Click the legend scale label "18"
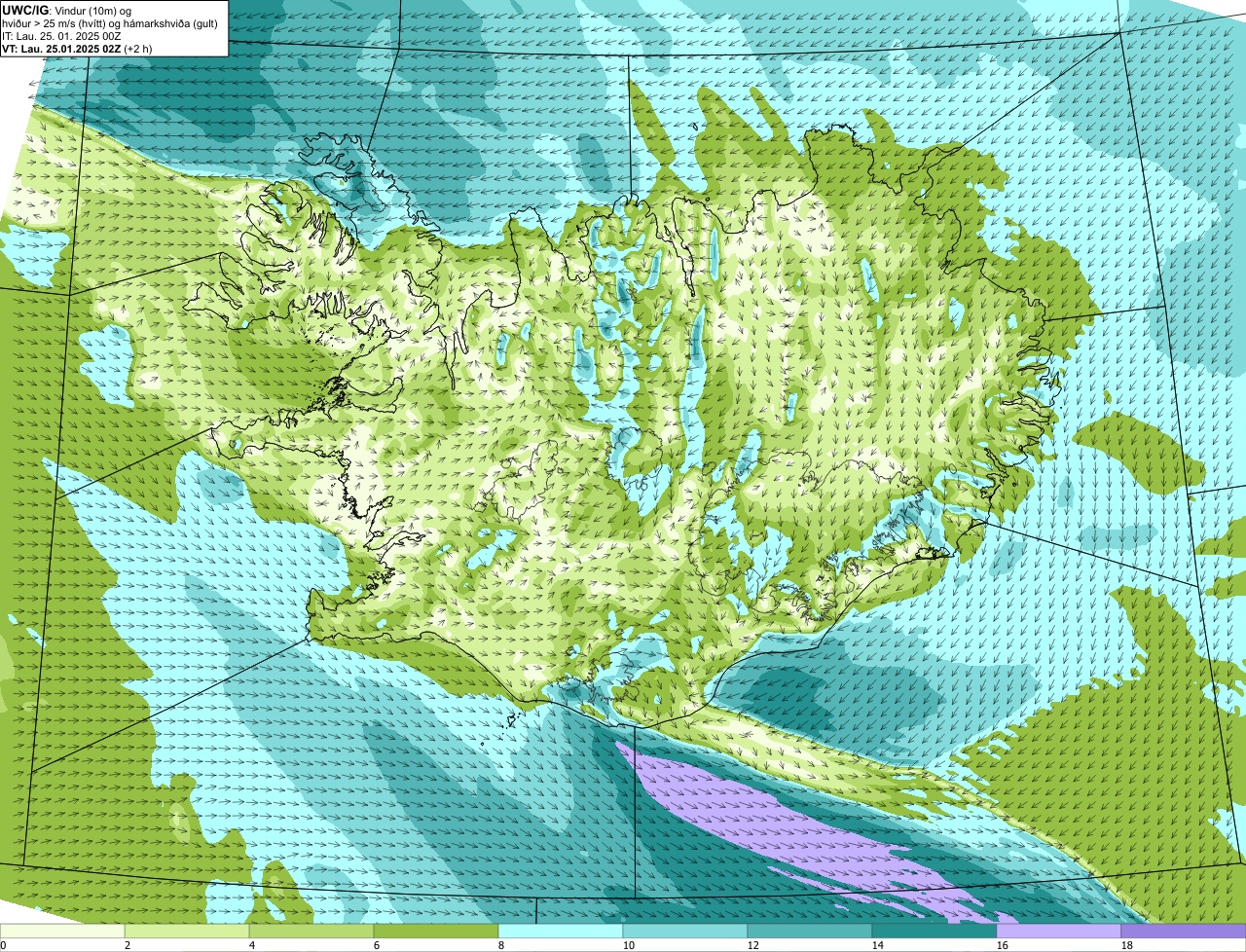 click(x=1127, y=945)
